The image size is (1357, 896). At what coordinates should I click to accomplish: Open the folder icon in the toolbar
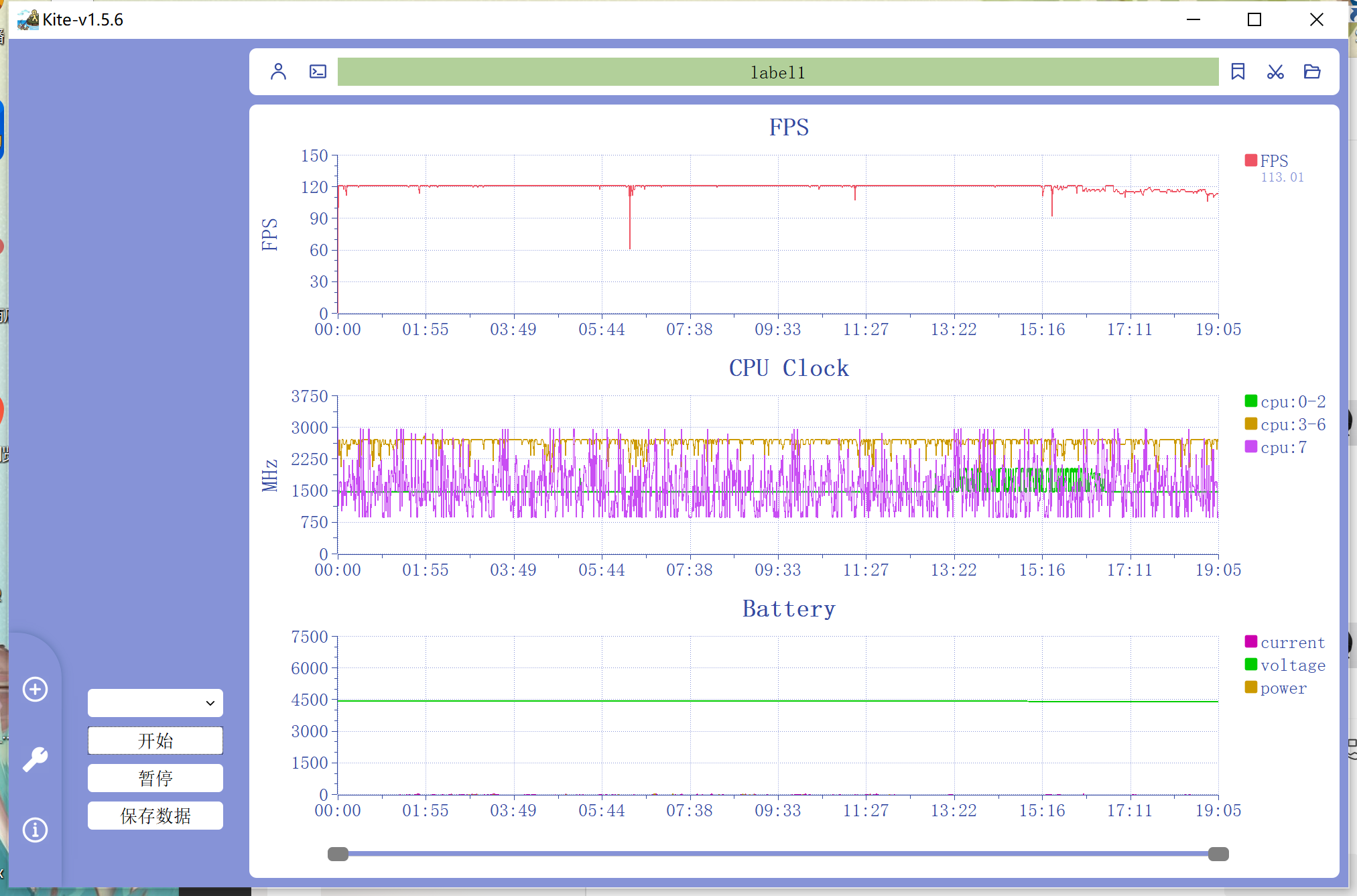tap(1311, 72)
